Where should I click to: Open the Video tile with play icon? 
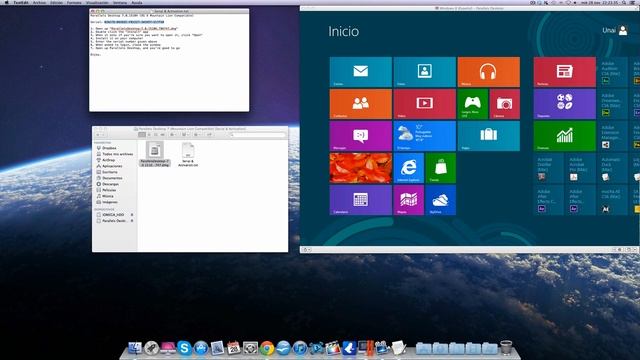click(x=424, y=104)
